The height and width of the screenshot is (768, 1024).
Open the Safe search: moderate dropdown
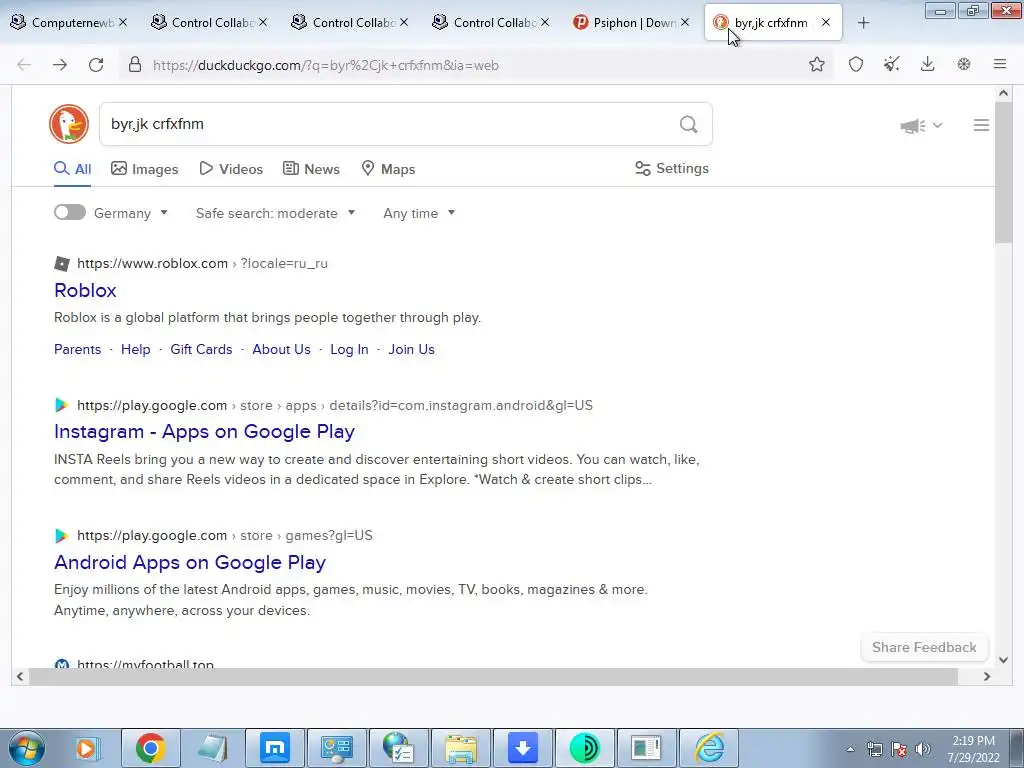pos(275,213)
